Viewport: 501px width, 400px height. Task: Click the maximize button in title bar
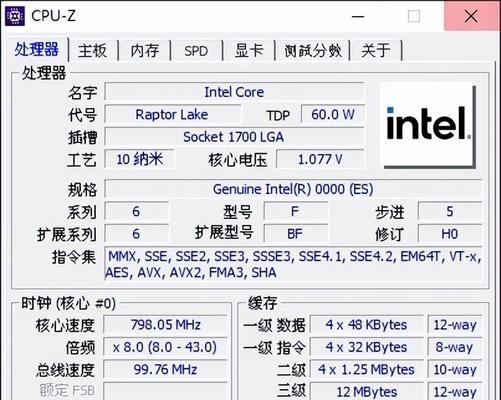pos(414,16)
